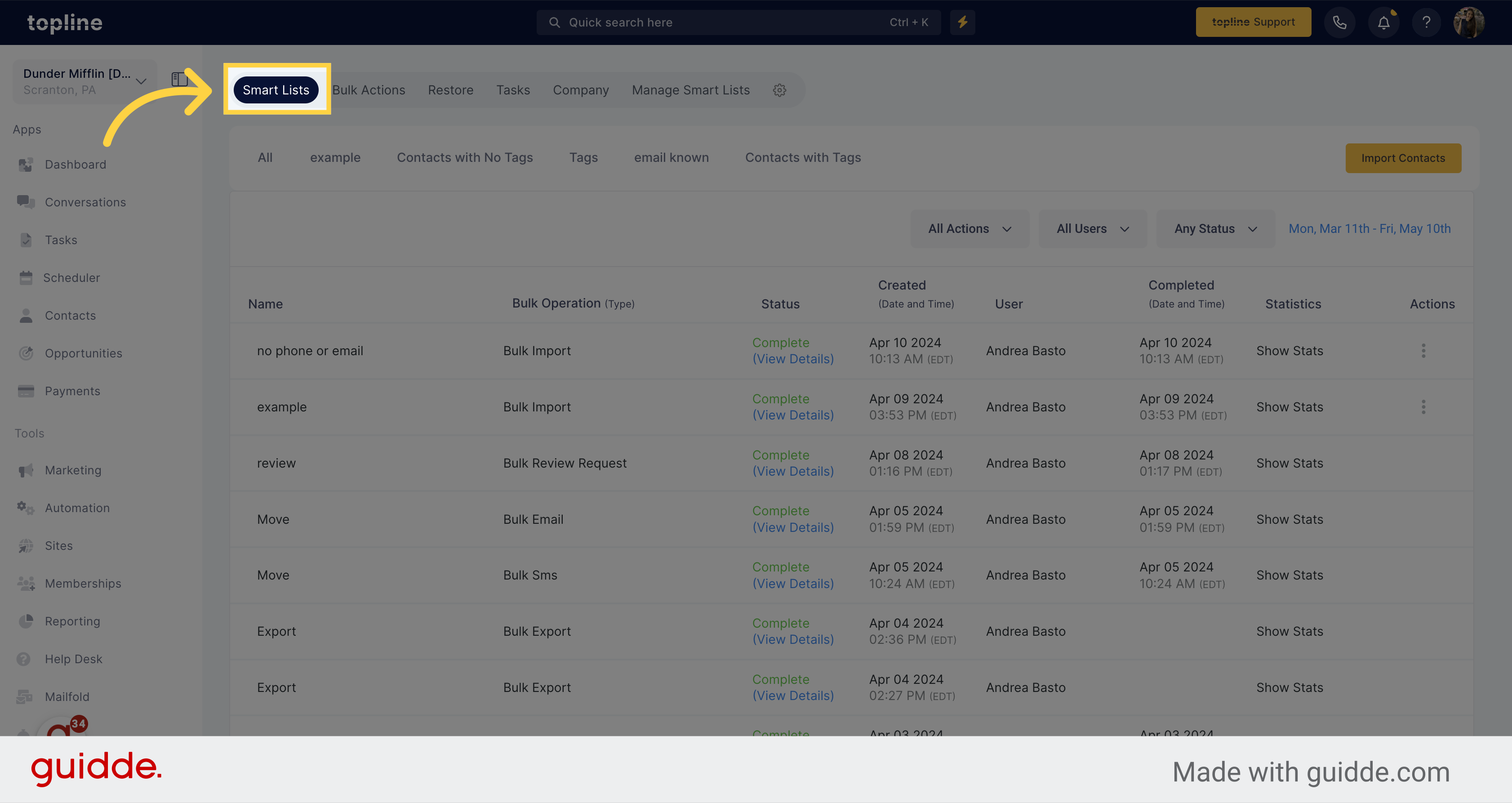The image size is (1512, 803).
Task: Open notification bell icon
Action: [x=1383, y=22]
